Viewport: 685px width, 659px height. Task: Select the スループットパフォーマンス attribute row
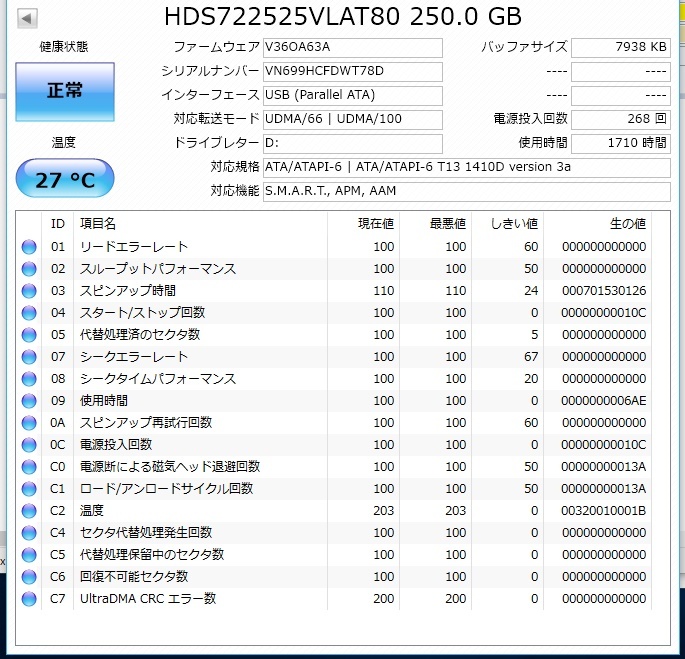(335, 269)
